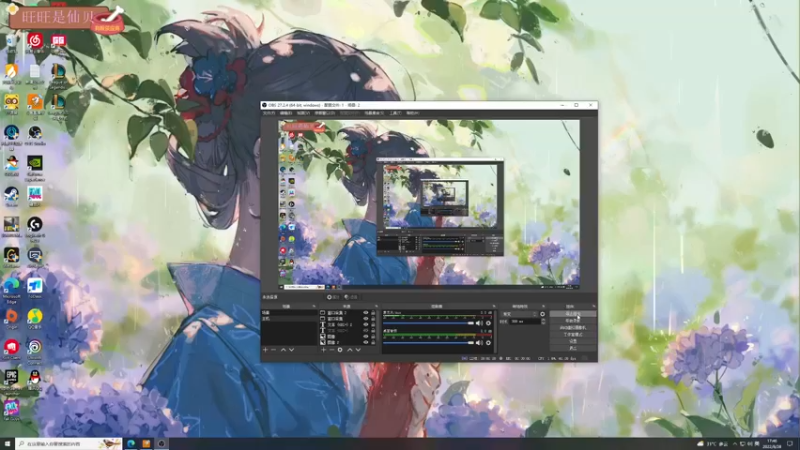The width and height of the screenshot is (800, 450).
Task: Click the streaming button in Controls panel
Action: pyautogui.click(x=573, y=313)
